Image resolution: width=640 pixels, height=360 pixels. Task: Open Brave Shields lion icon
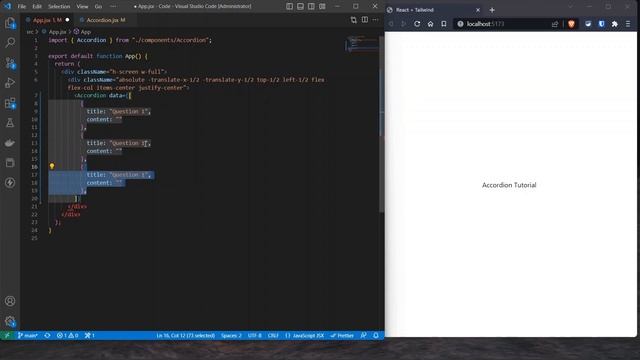coord(571,24)
